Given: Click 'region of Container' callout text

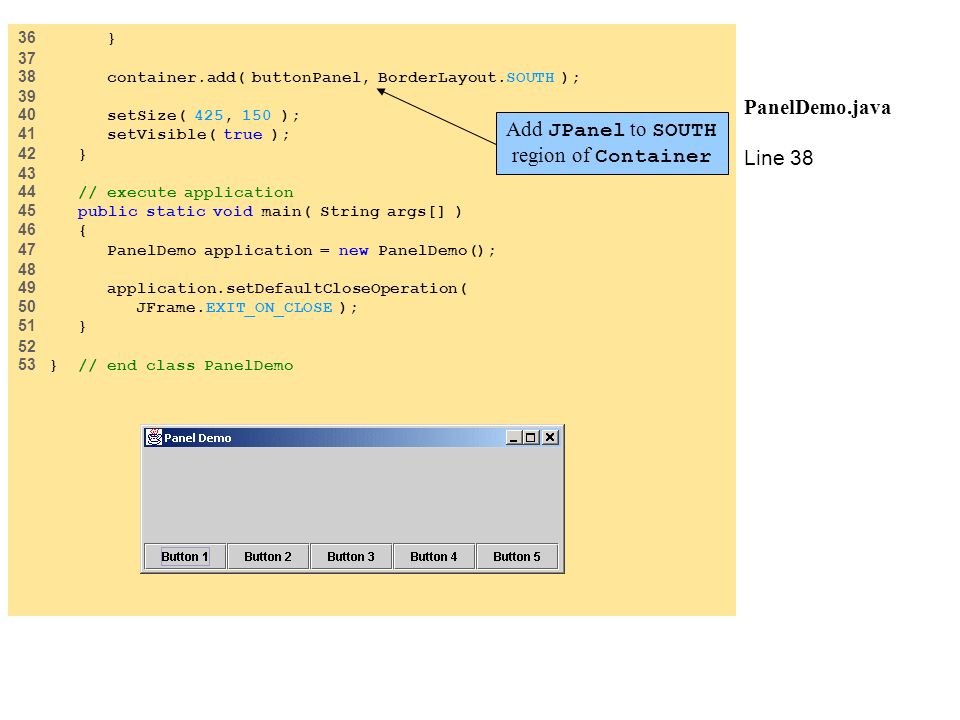Looking at the screenshot, I should pos(611,156).
